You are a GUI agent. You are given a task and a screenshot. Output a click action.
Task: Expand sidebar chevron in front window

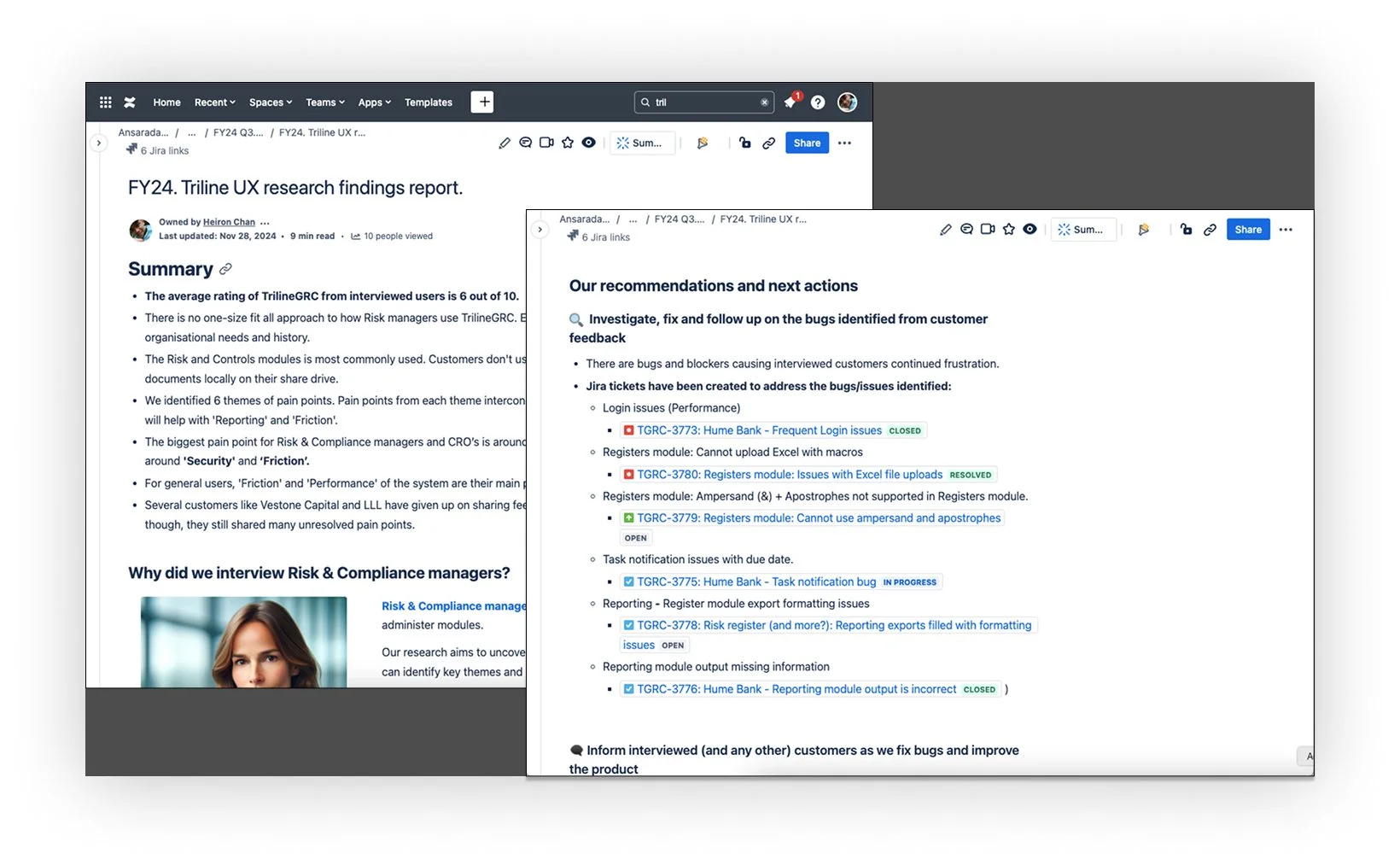(x=540, y=230)
